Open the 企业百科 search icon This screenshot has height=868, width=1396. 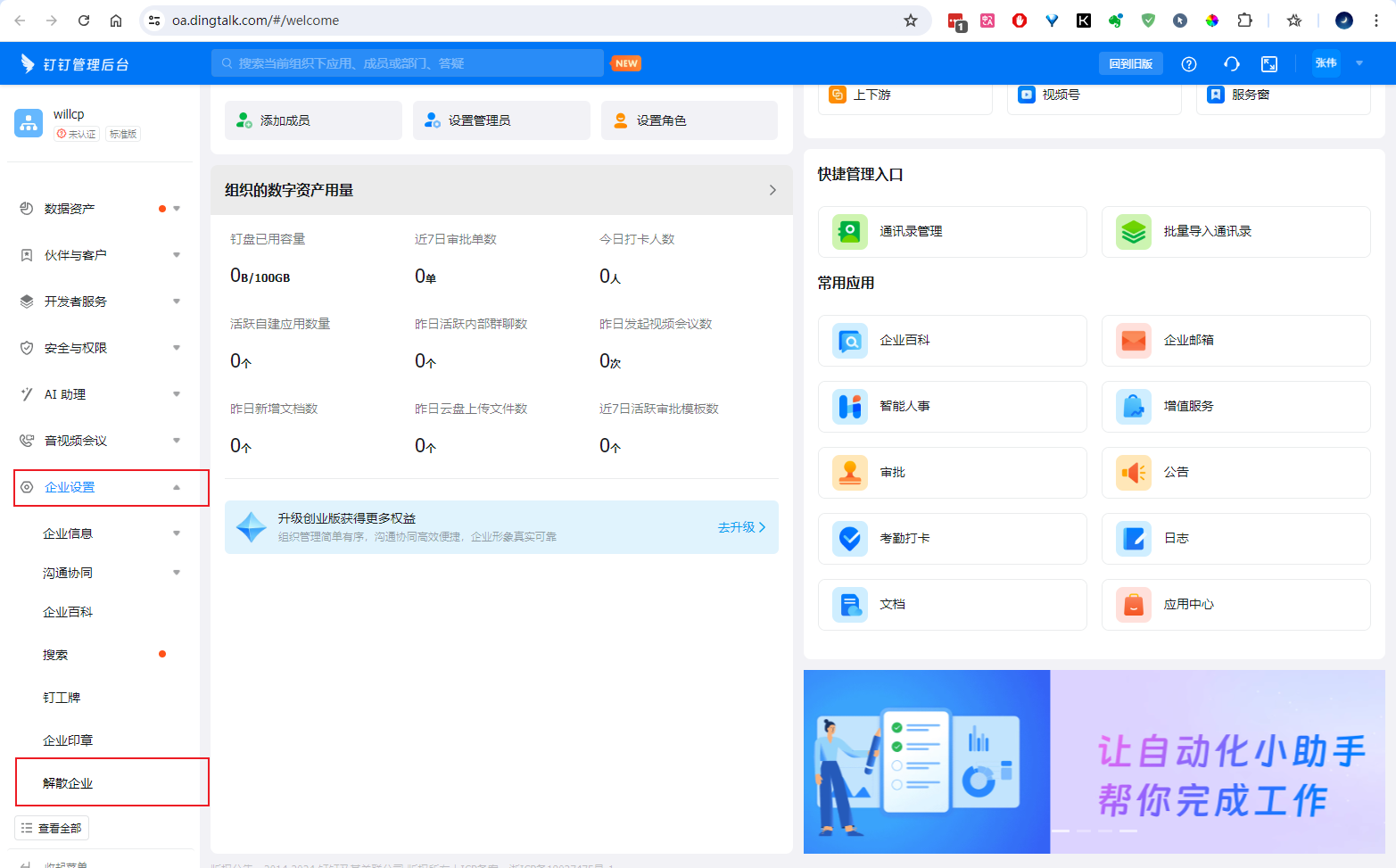click(x=849, y=341)
